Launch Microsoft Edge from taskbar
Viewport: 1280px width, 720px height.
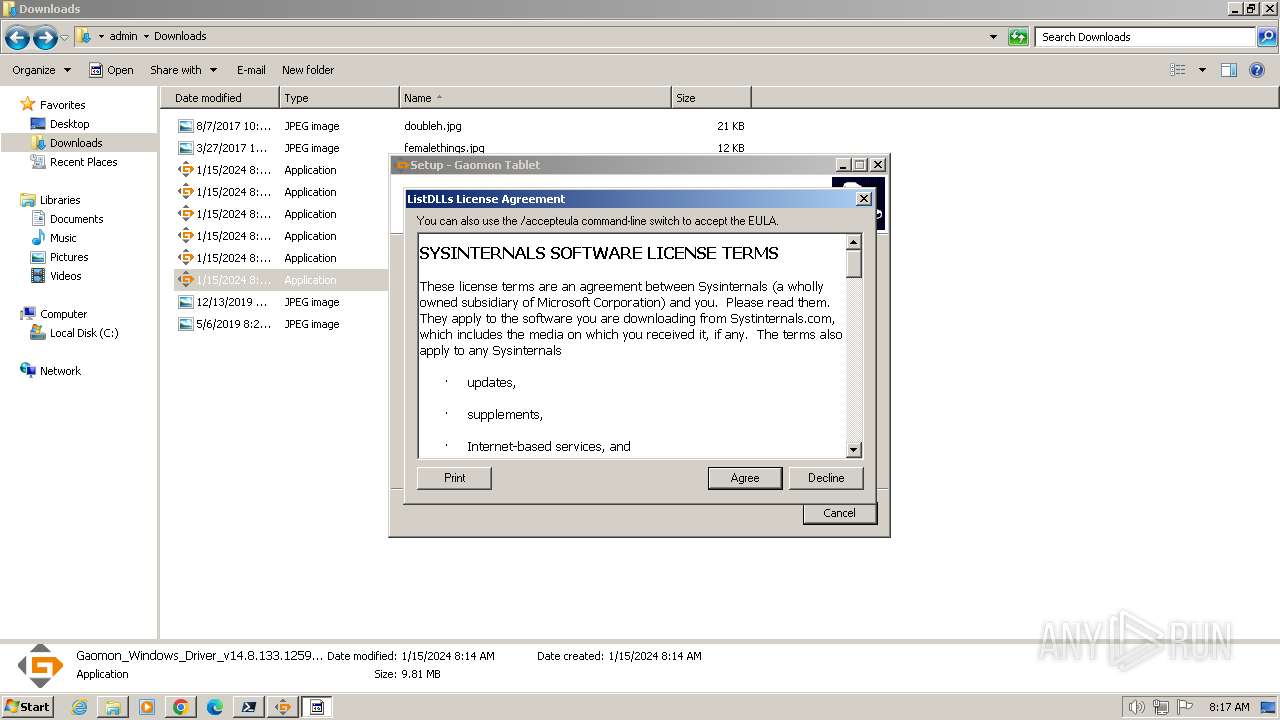[215, 707]
